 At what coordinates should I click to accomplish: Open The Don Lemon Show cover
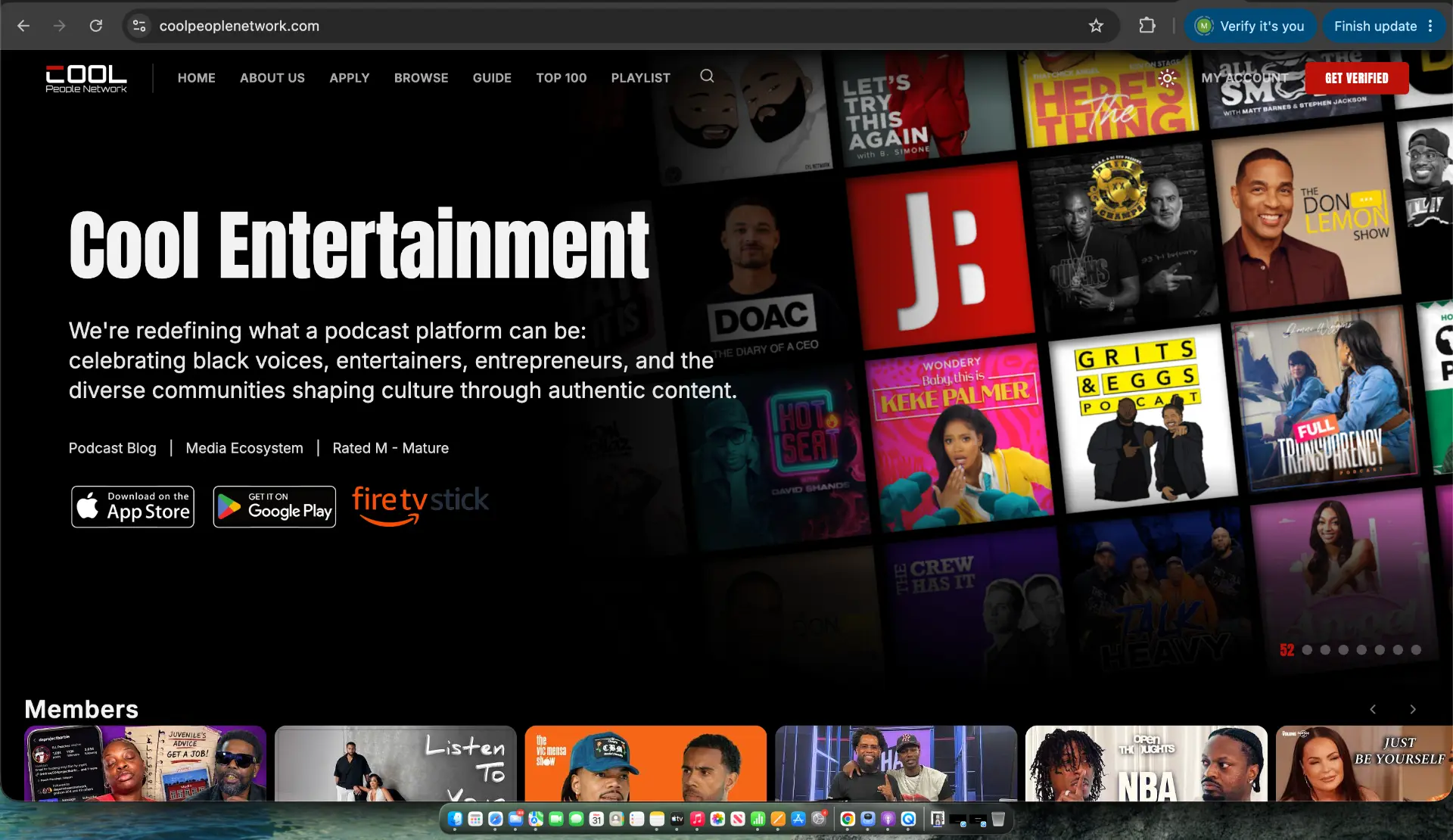tap(1308, 217)
